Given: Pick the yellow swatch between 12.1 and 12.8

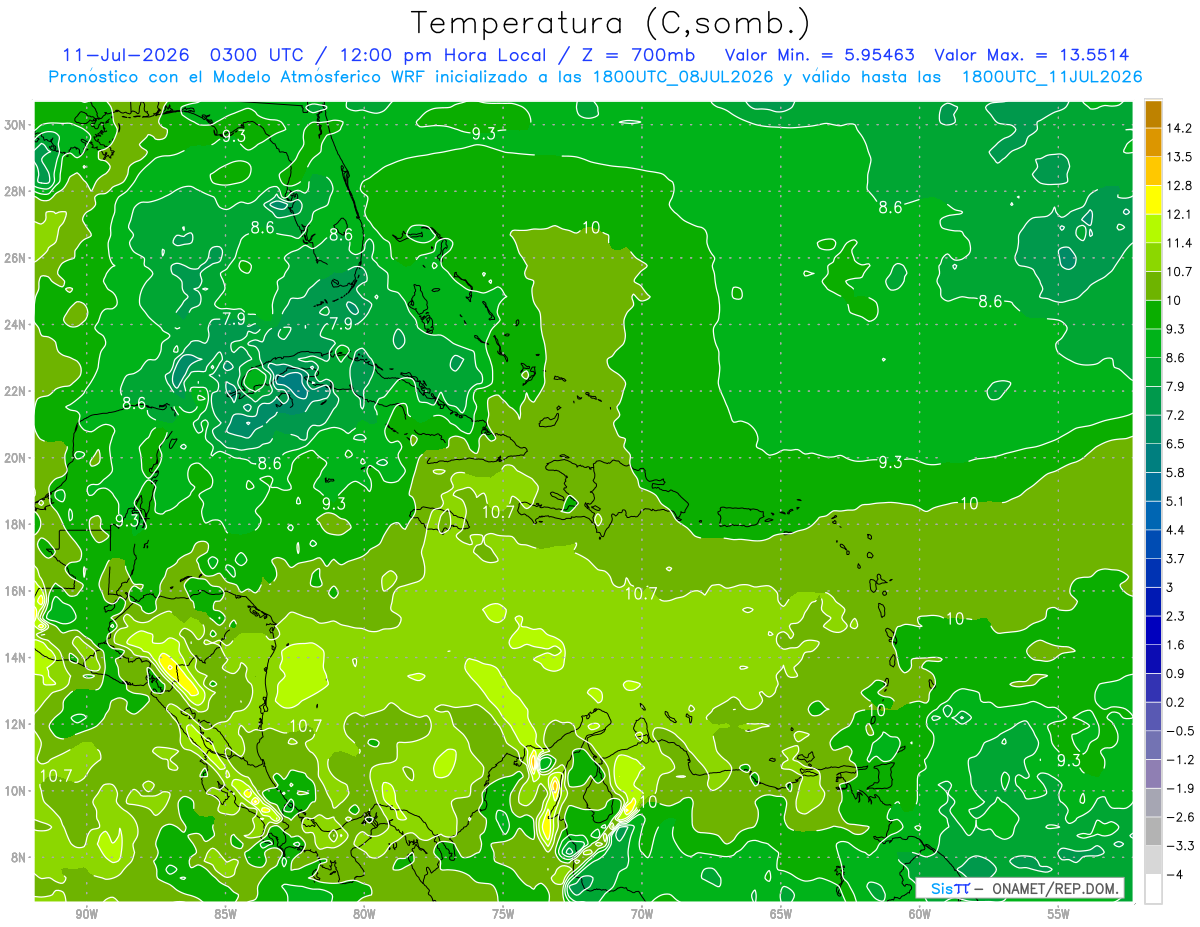Looking at the screenshot, I should 1152,200.
